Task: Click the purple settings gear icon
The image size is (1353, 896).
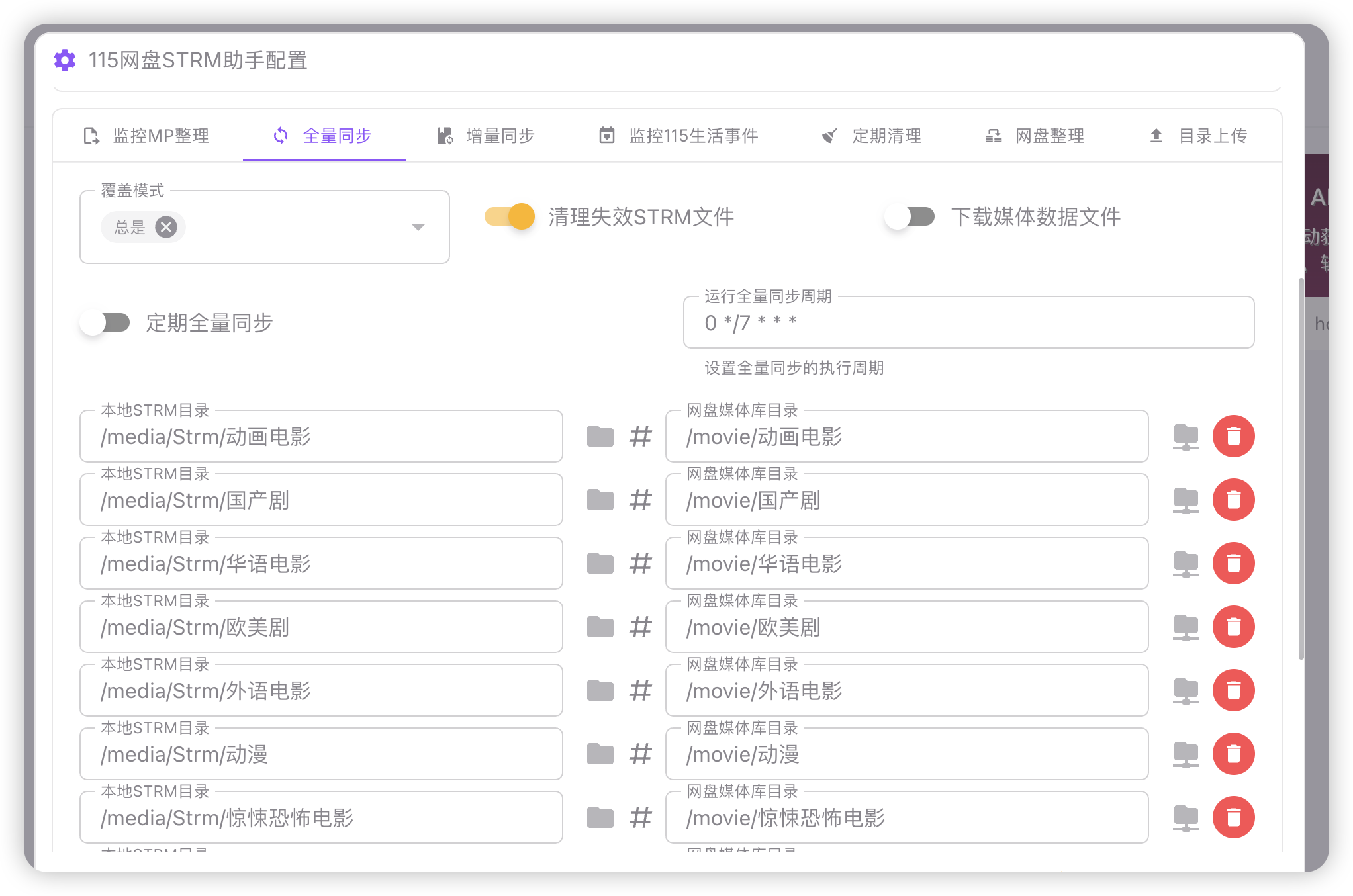Action: pos(65,60)
